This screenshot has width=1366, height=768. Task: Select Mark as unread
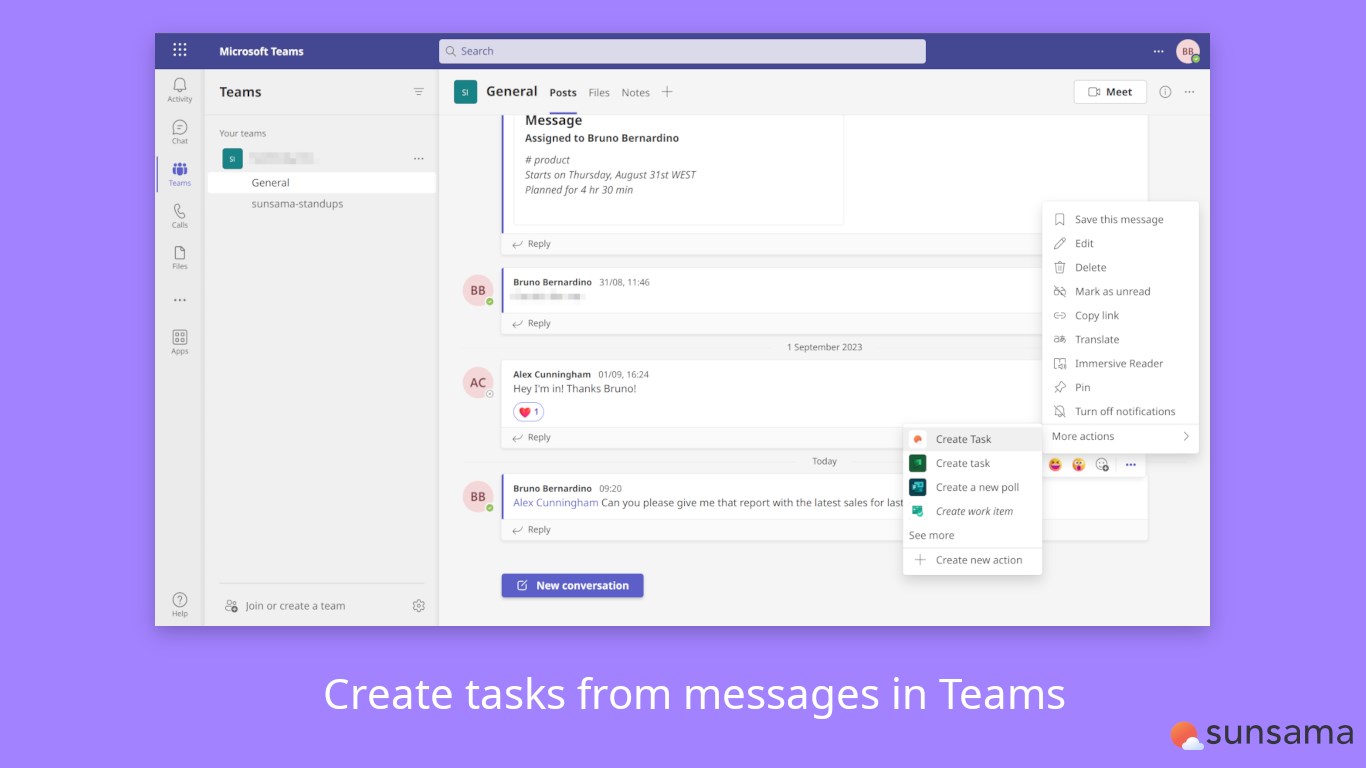tap(1120, 291)
